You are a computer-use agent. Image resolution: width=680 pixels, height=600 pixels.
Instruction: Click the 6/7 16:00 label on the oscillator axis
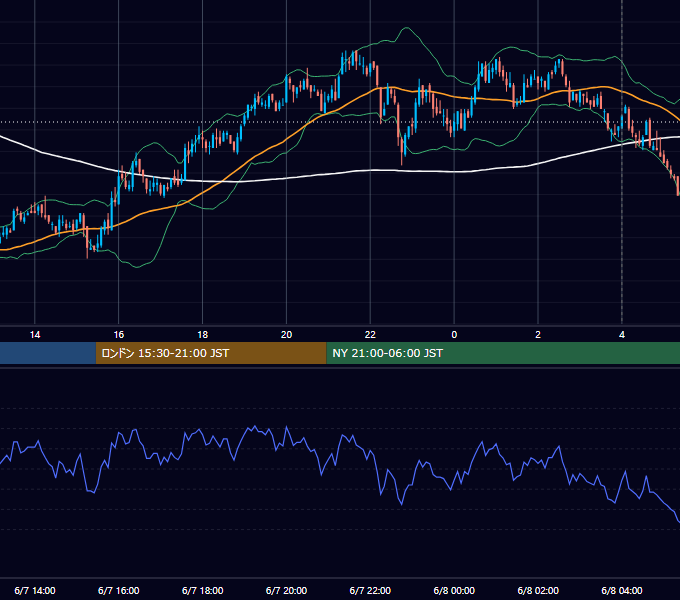point(118,590)
